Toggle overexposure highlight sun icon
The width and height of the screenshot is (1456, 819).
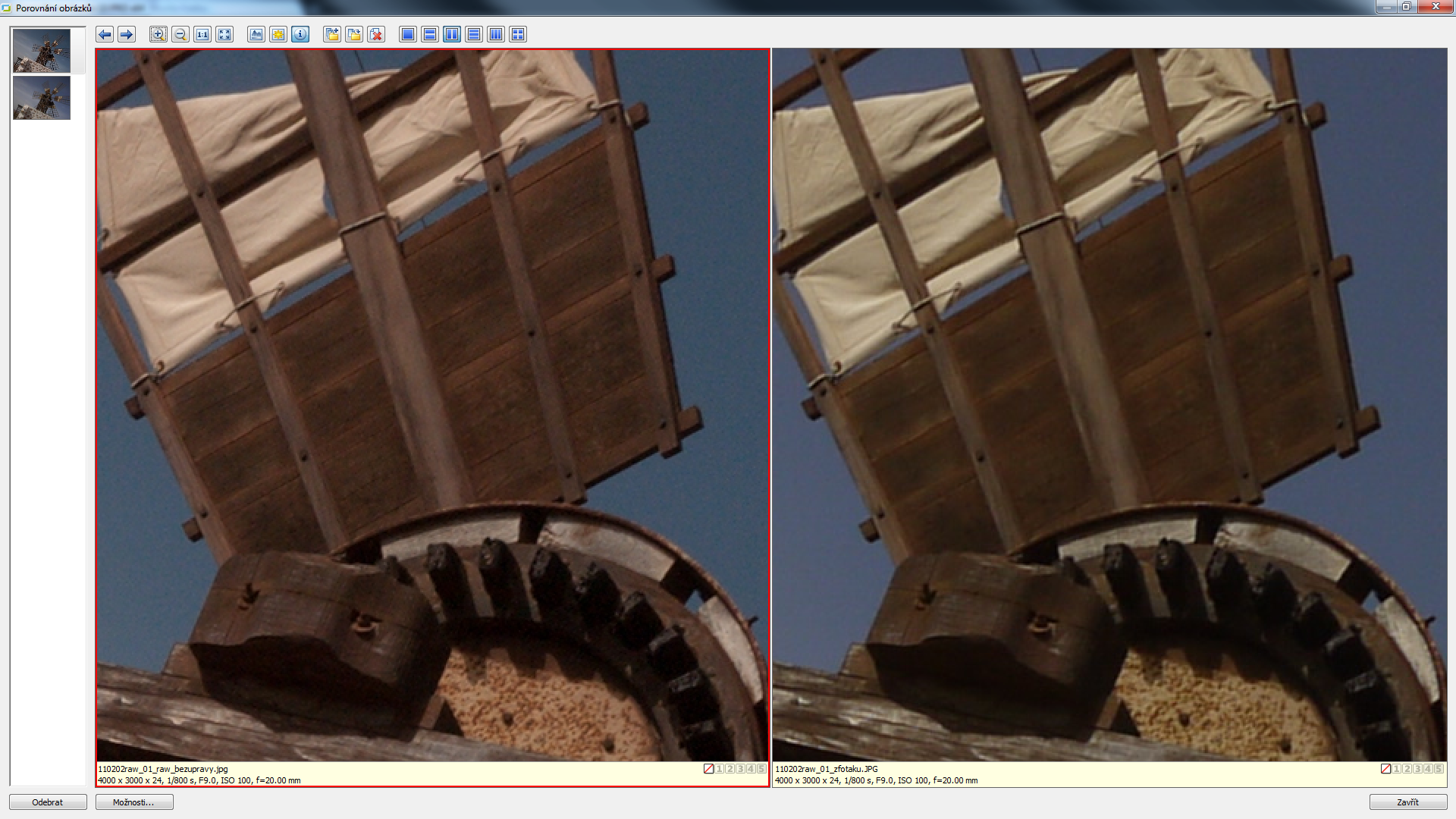pos(278,34)
